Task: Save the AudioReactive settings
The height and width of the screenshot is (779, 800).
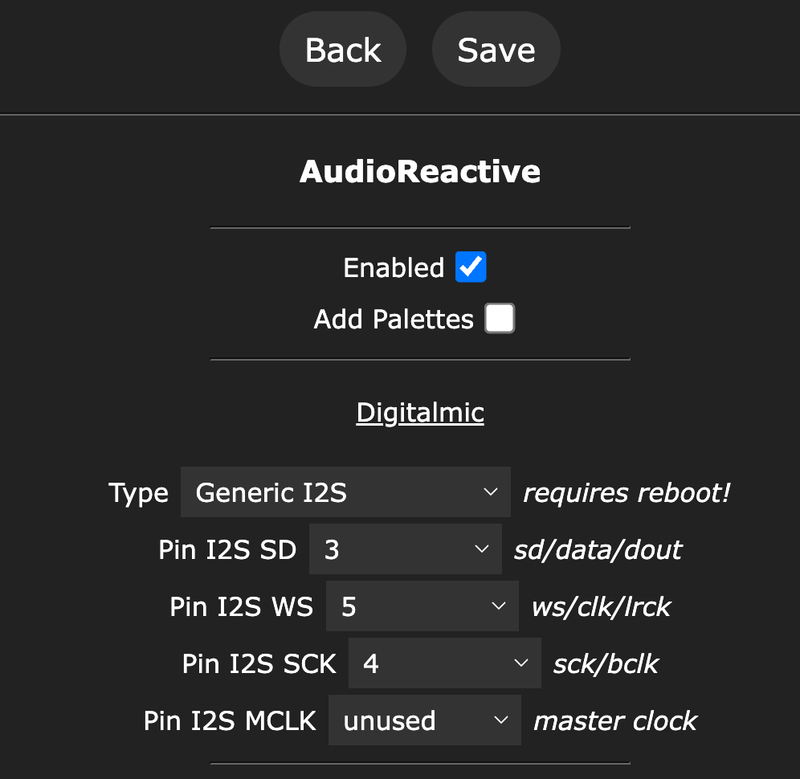Action: tap(496, 50)
